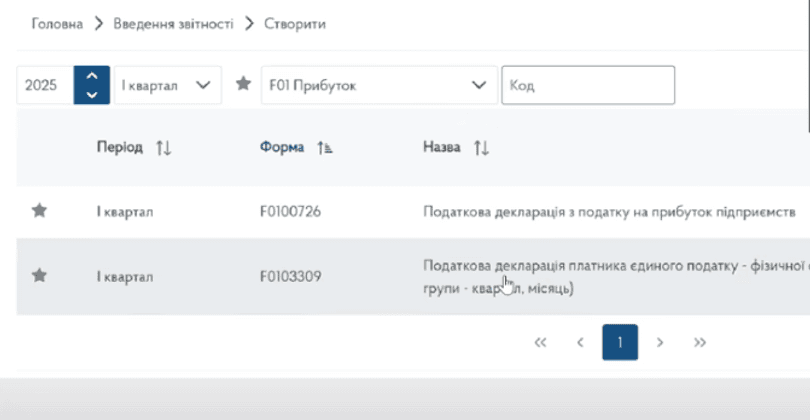810x420 pixels.
Task: Open 'Податкова декларація з податку на прибуток підприємств'
Action: pyautogui.click(x=609, y=212)
